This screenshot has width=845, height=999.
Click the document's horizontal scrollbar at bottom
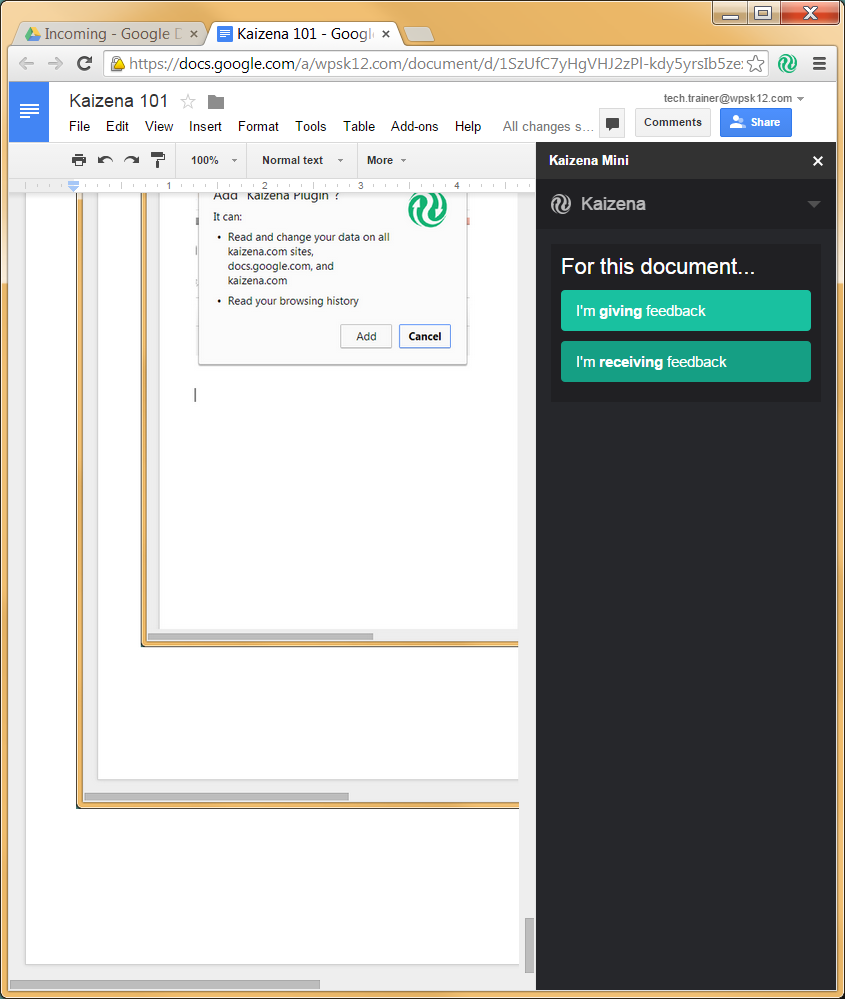(164, 984)
